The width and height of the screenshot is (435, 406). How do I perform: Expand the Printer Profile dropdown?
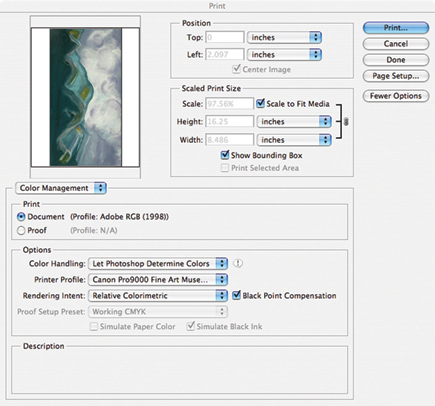158,280
